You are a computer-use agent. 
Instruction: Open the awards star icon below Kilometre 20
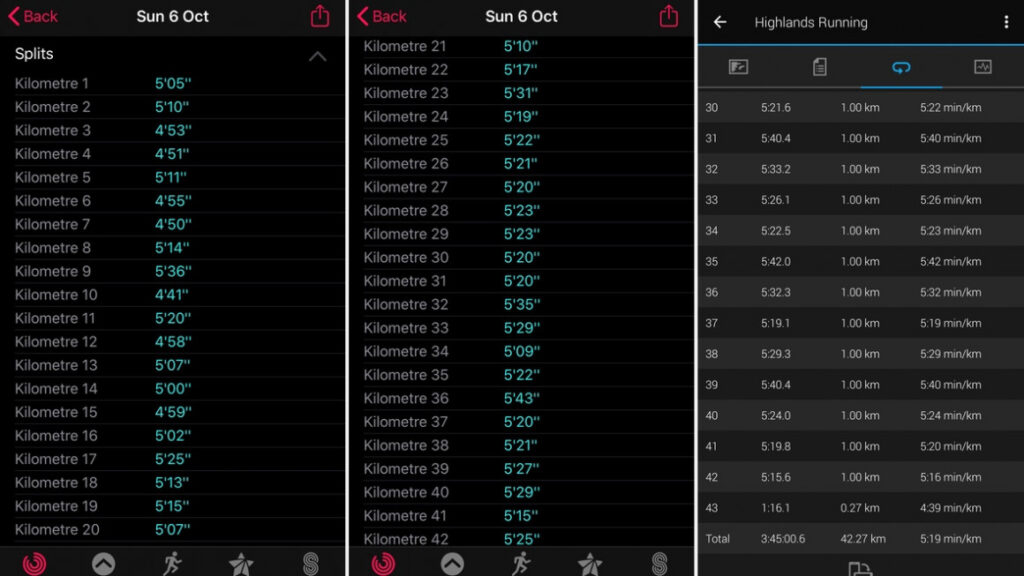click(241, 563)
